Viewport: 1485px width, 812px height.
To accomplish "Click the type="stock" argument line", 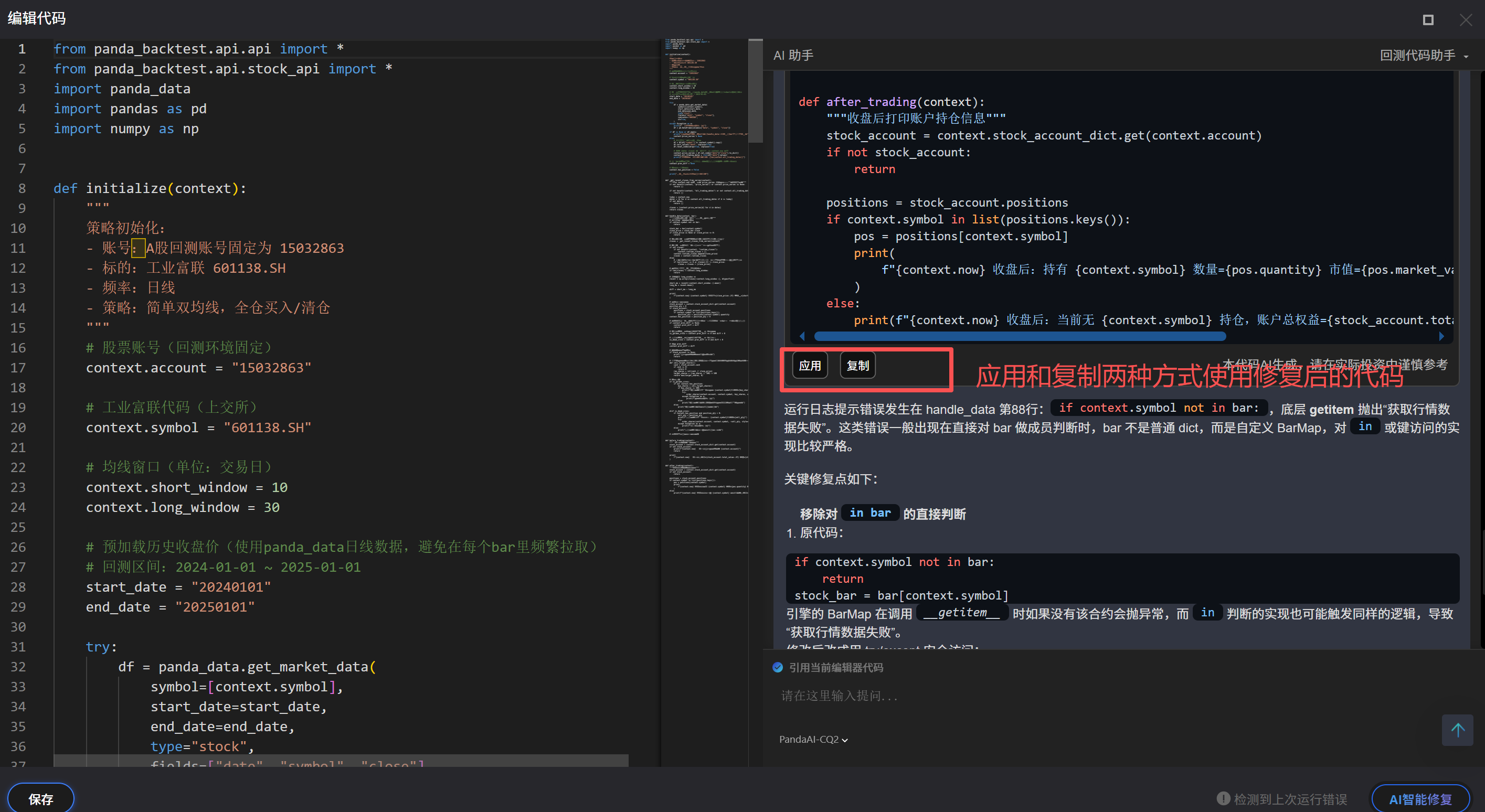I will pyautogui.click(x=203, y=747).
